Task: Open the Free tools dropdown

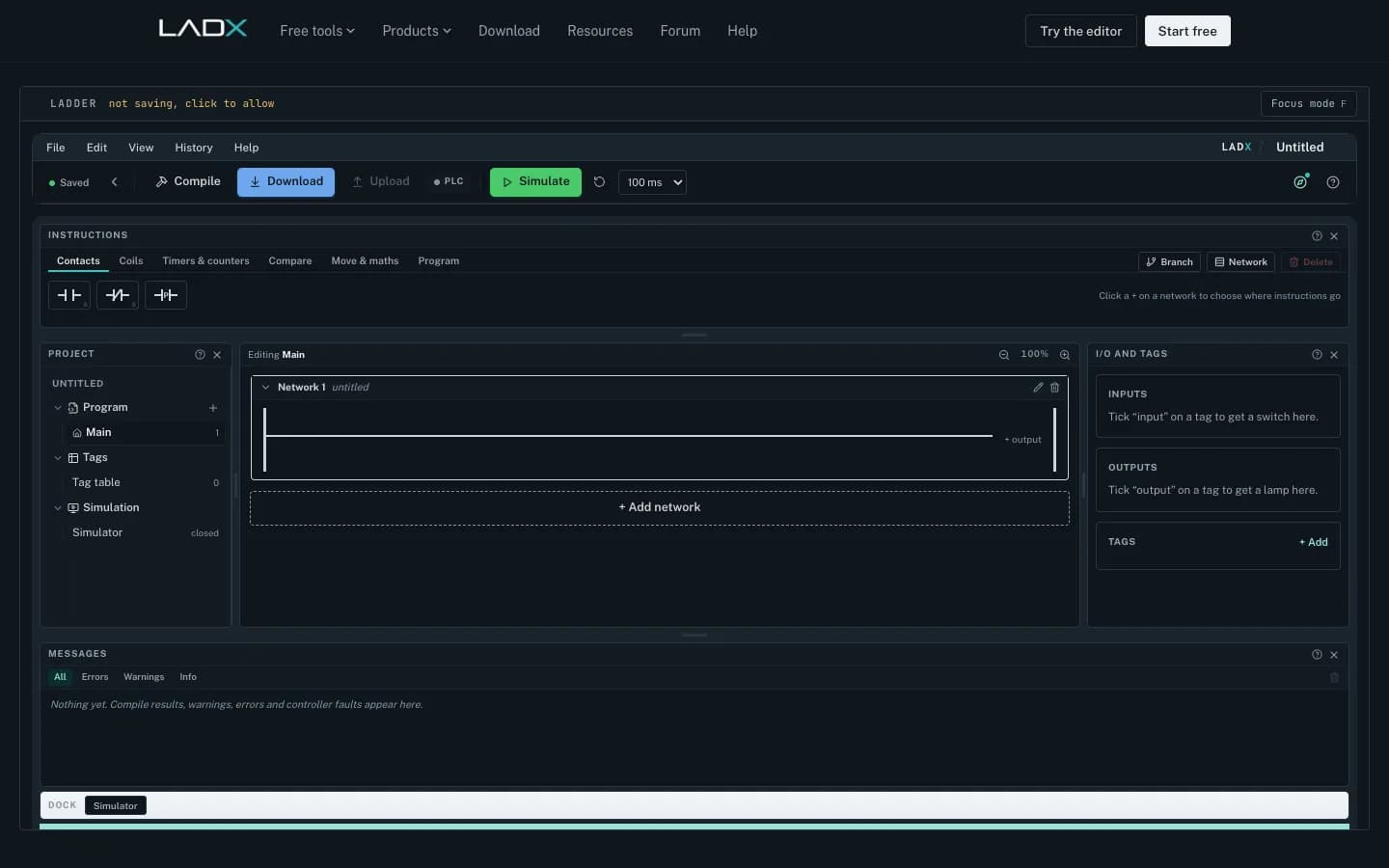Action: pos(317,31)
